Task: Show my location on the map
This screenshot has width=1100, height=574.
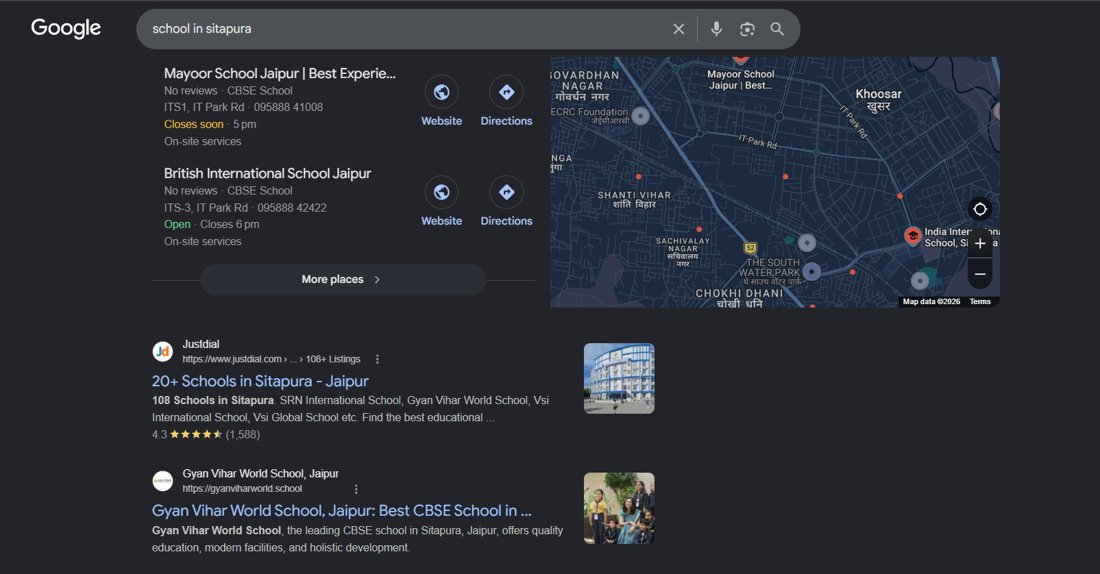Action: (980, 209)
